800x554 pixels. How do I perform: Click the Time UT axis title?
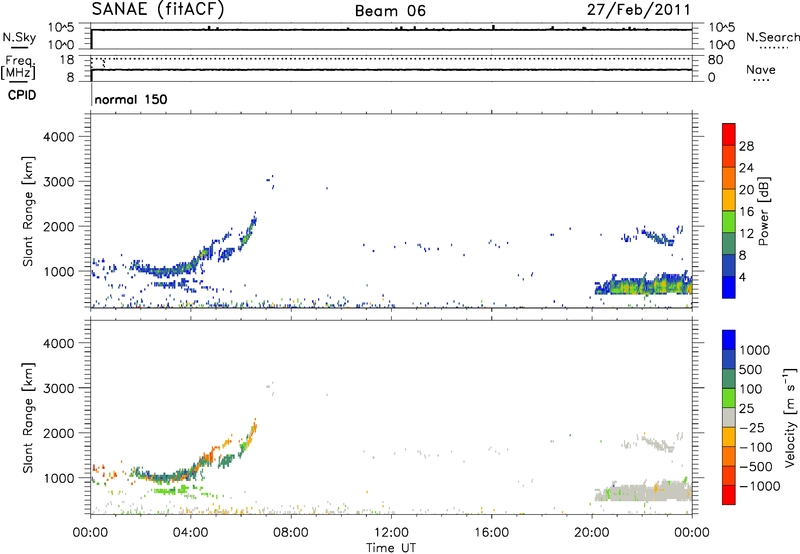pos(391,547)
